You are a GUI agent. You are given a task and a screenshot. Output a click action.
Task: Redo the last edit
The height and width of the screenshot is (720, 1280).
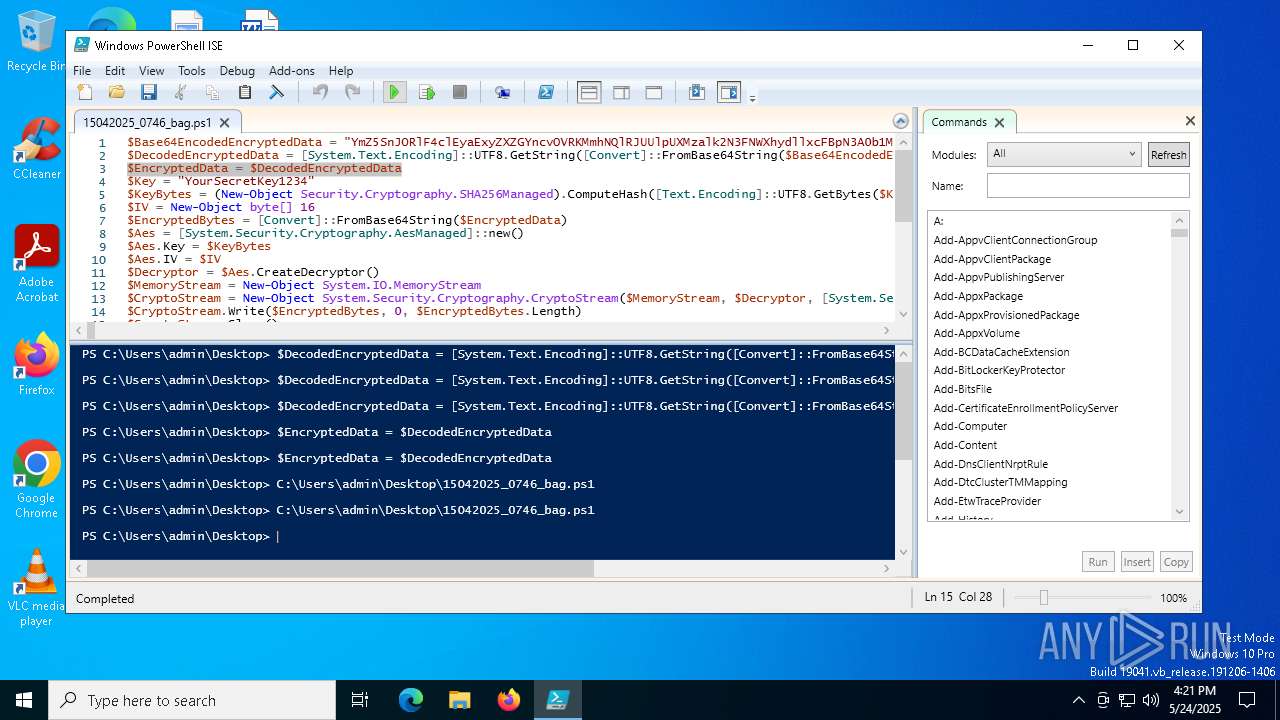click(352, 92)
